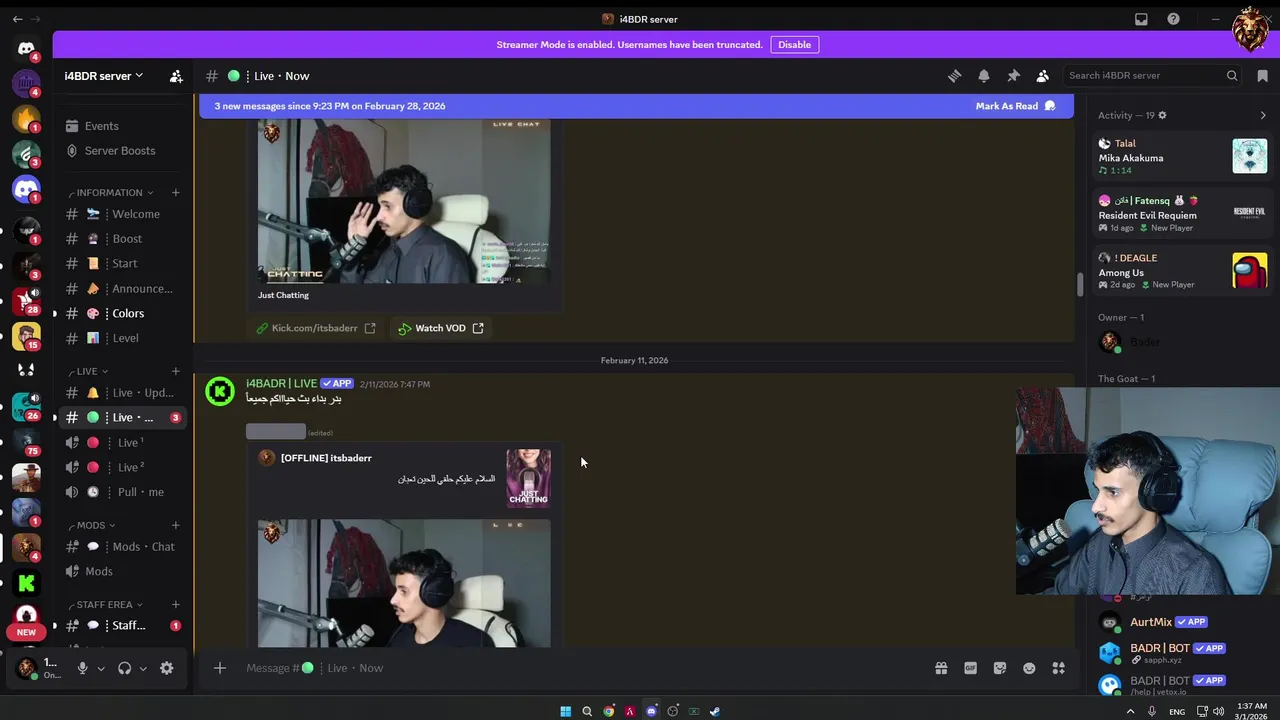
Task: Open the Kick.com/itsbaderr link
Action: 315,328
